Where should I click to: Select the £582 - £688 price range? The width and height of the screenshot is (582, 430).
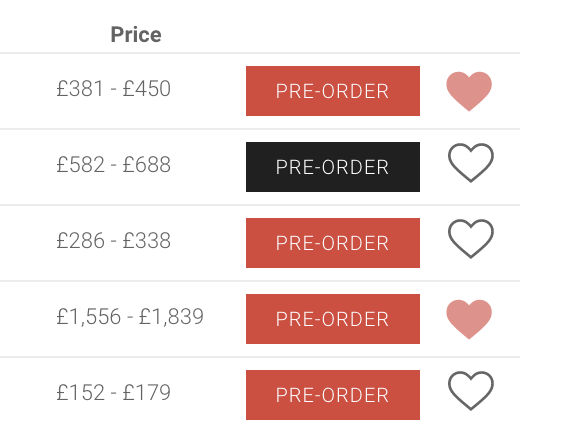[x=114, y=164]
